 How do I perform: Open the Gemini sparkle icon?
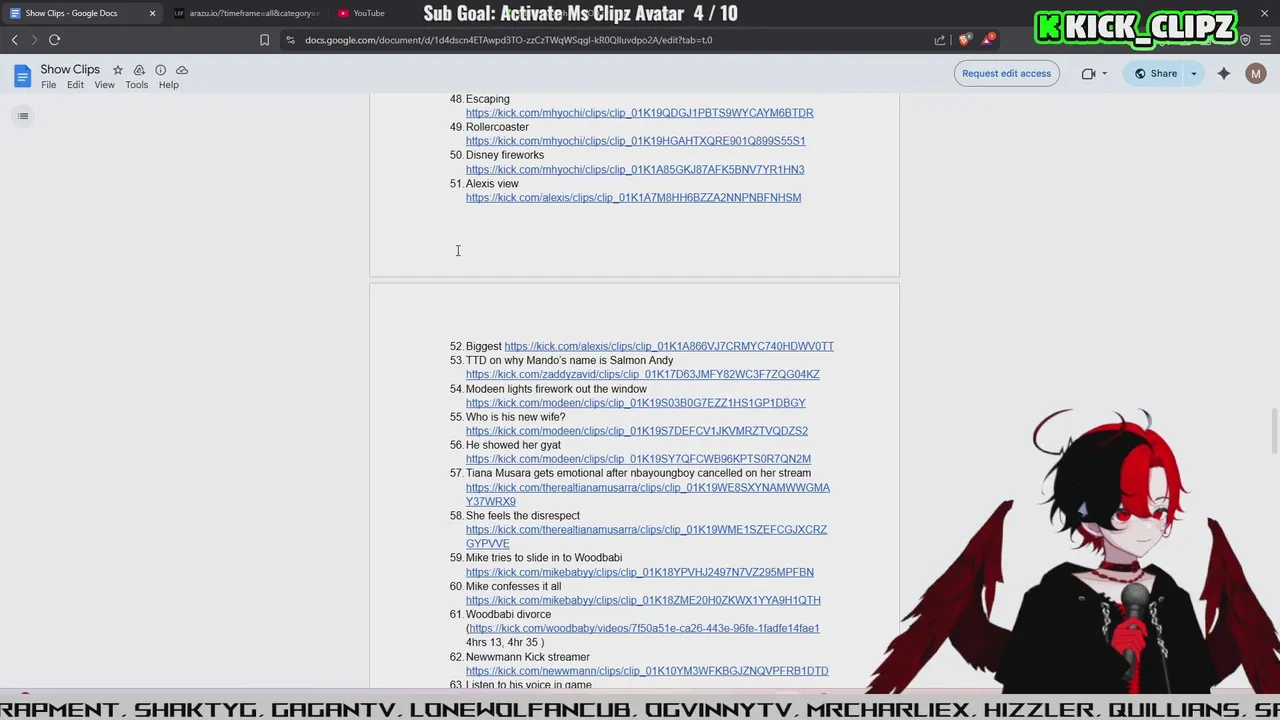pos(1224,73)
